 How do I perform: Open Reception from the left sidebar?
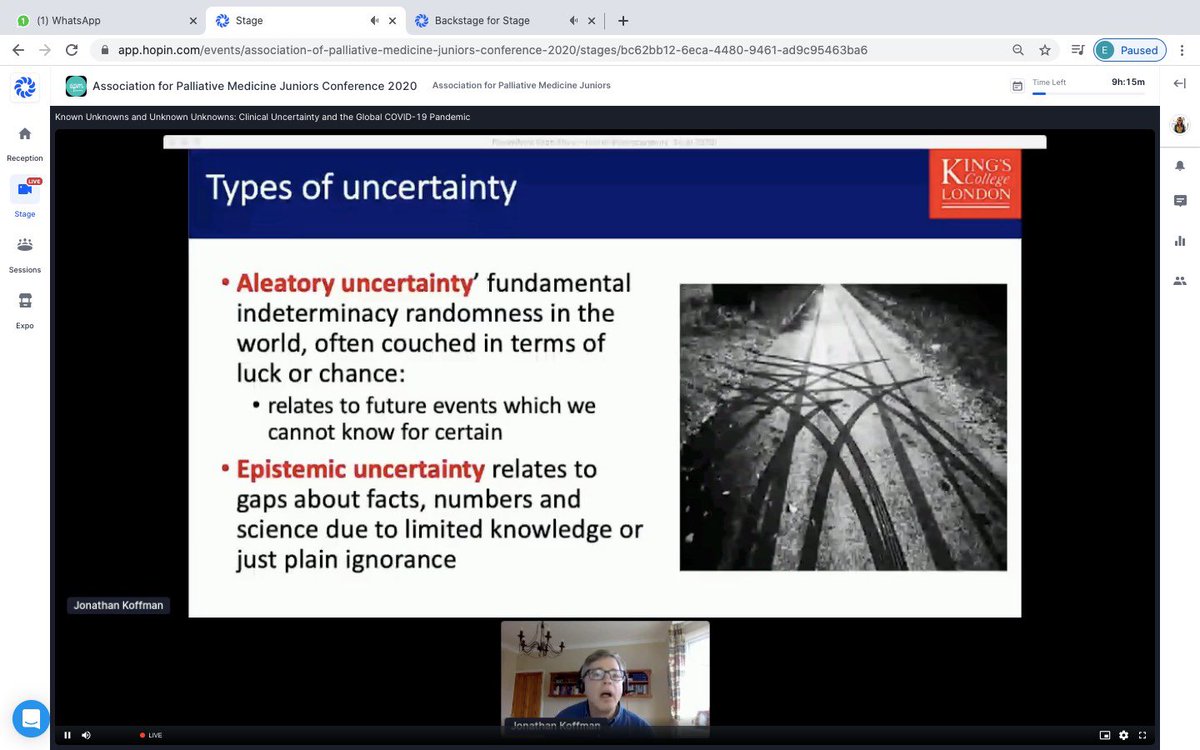click(25, 143)
